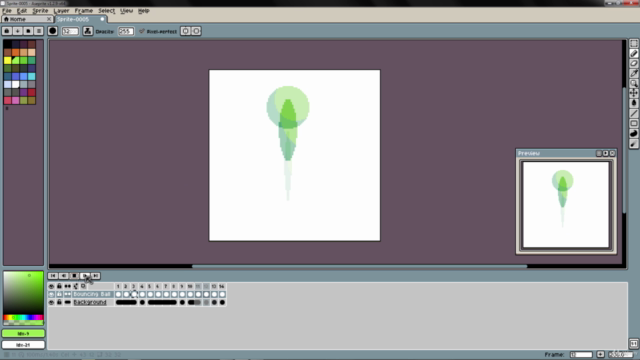The height and width of the screenshot is (360, 640).
Task: Select the Rectangle shape tool
Action: tap(633, 123)
